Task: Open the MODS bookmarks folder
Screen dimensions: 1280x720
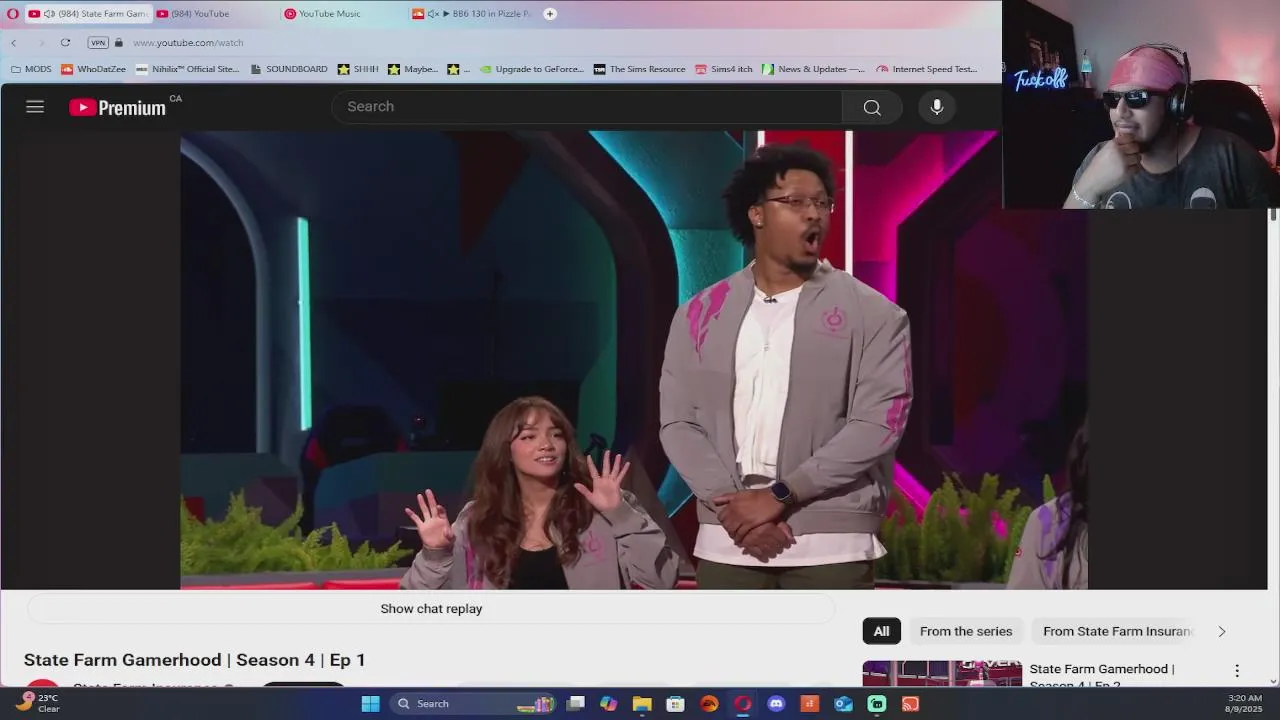Action: (31, 69)
